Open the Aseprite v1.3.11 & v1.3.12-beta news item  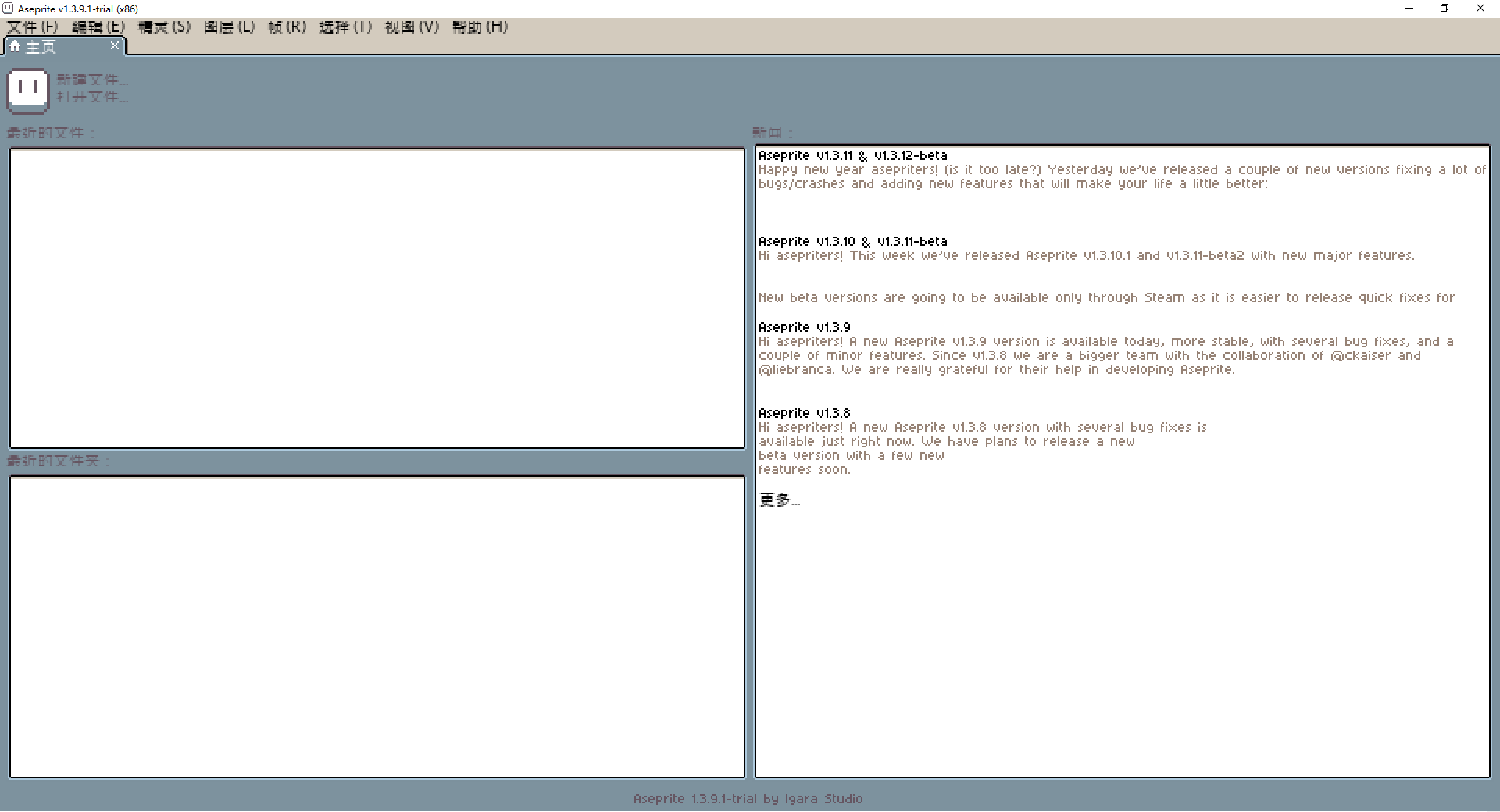[852, 155]
